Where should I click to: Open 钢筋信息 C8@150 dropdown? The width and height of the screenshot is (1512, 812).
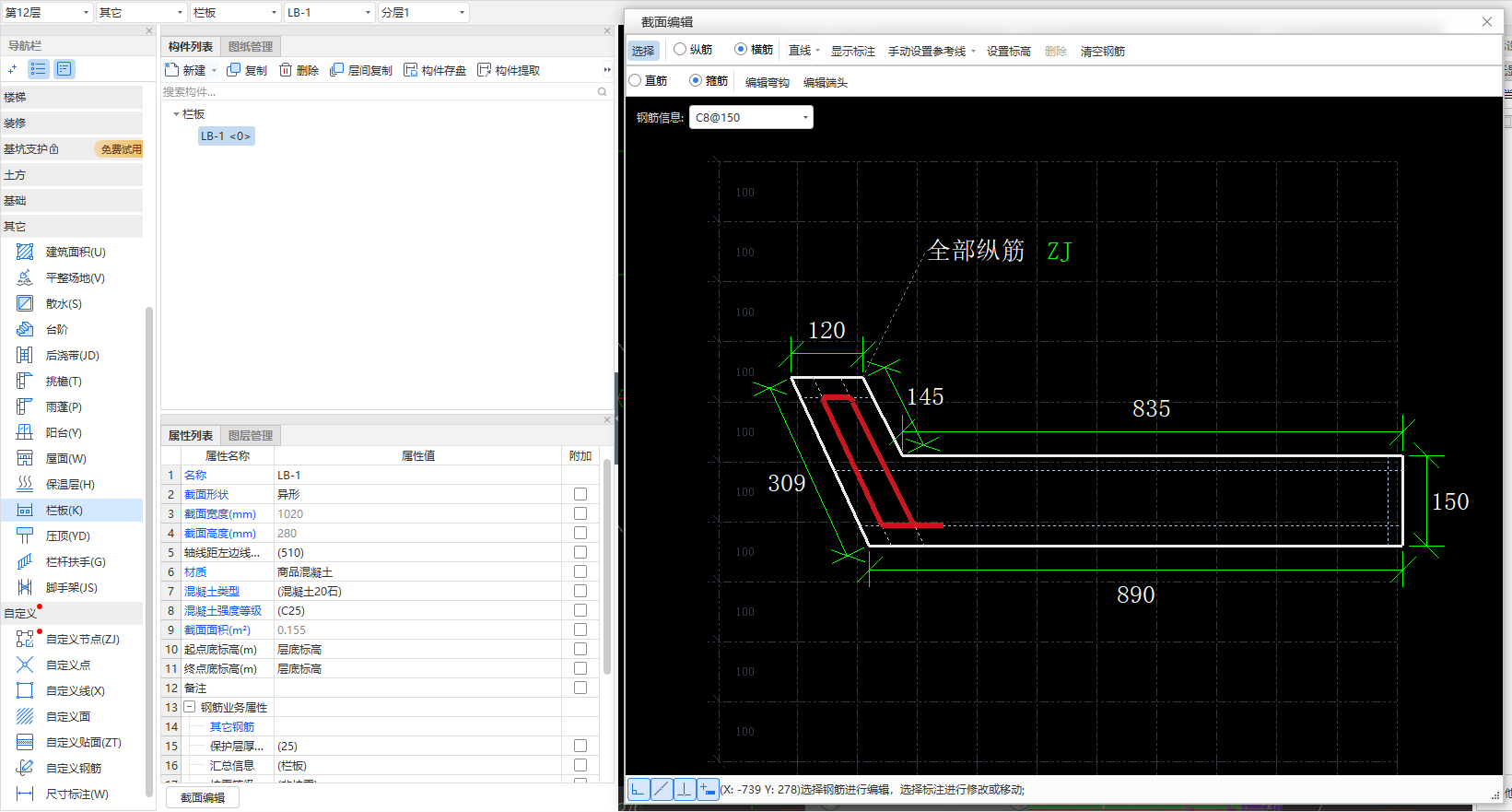[751, 117]
